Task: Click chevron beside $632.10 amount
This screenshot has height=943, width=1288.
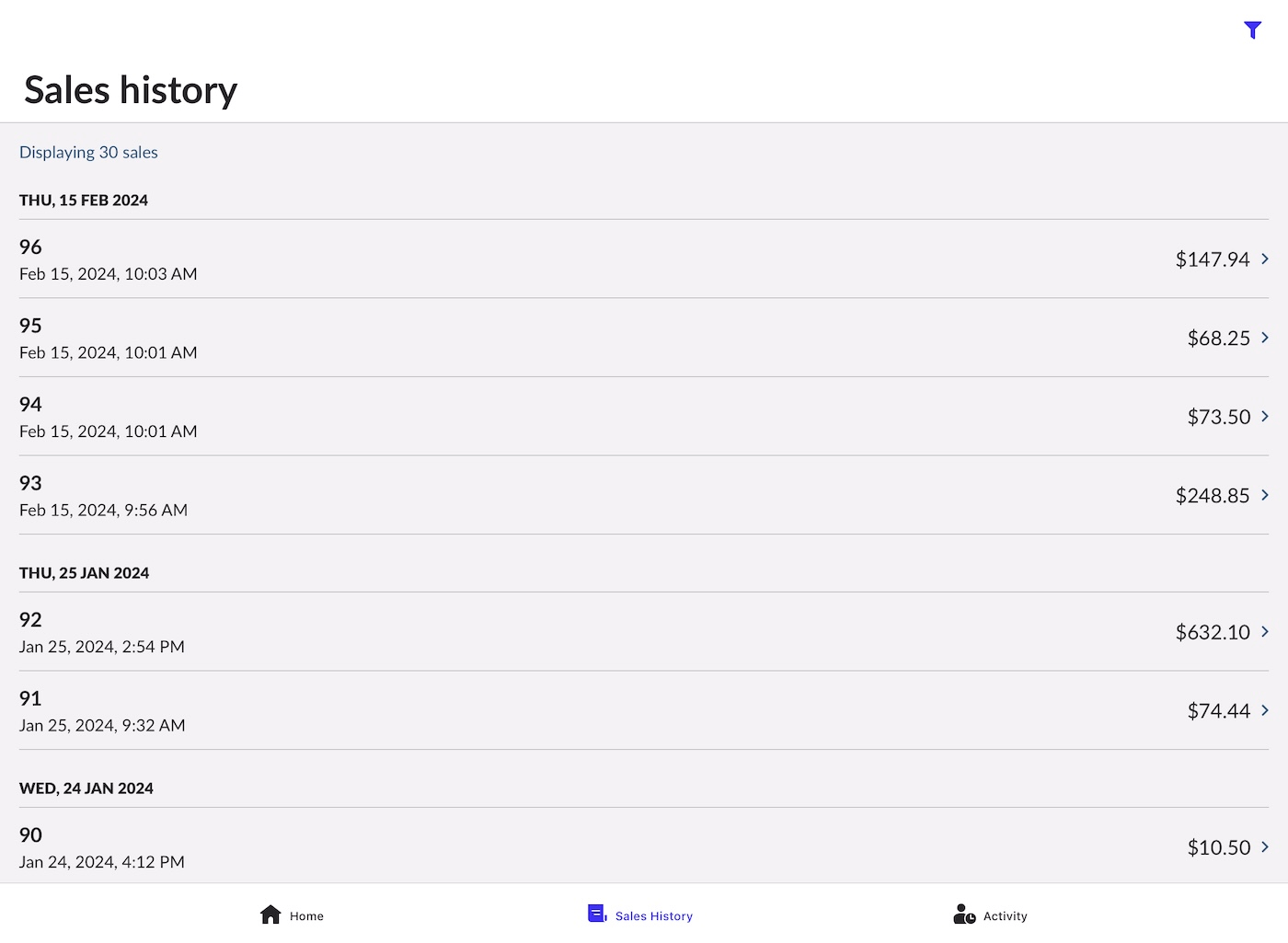Action: (x=1265, y=632)
